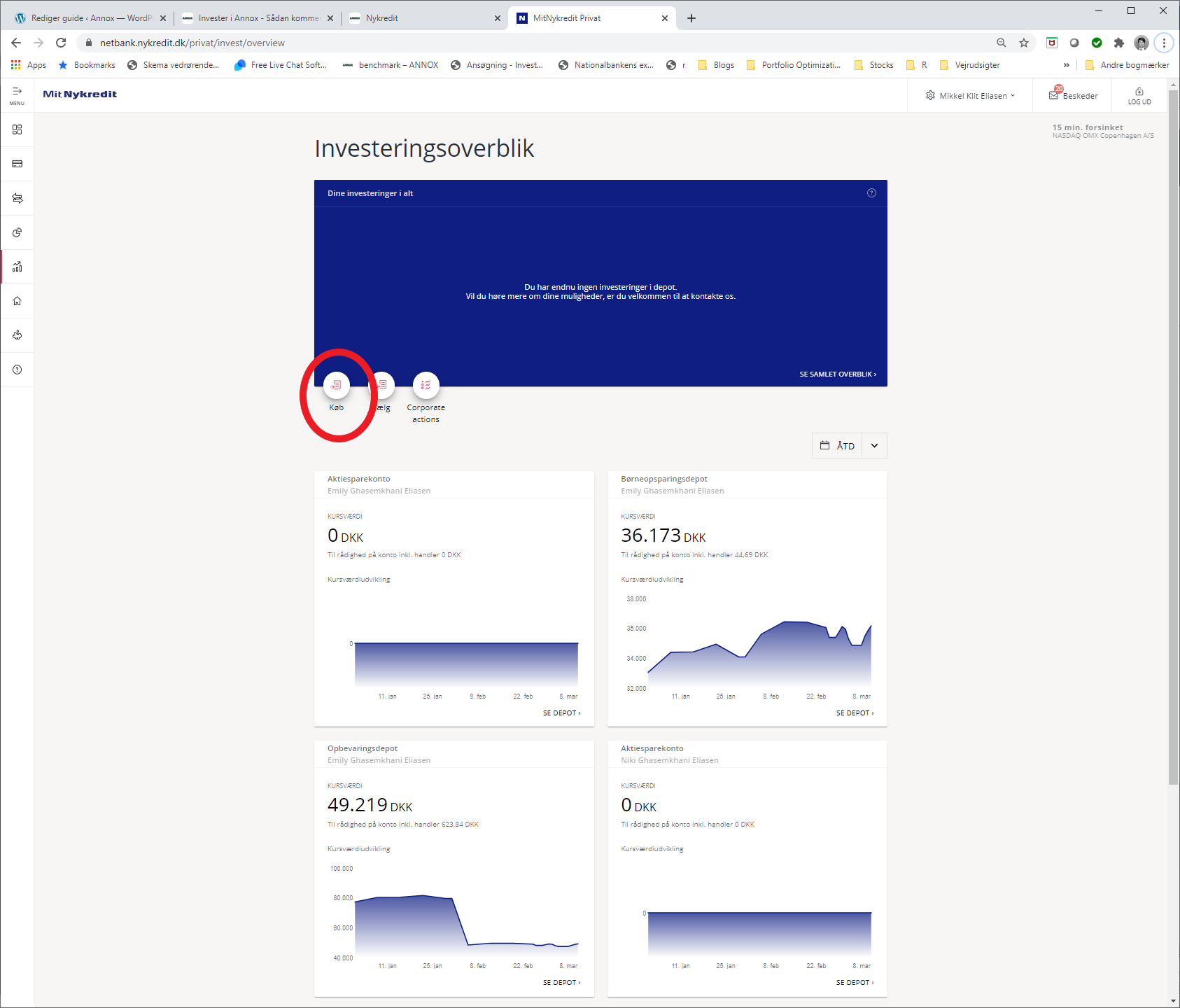Open the house icon in sidebar

pos(17,301)
